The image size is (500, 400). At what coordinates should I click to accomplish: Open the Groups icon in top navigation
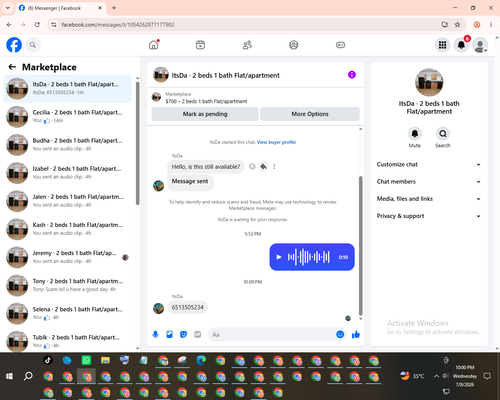click(294, 45)
